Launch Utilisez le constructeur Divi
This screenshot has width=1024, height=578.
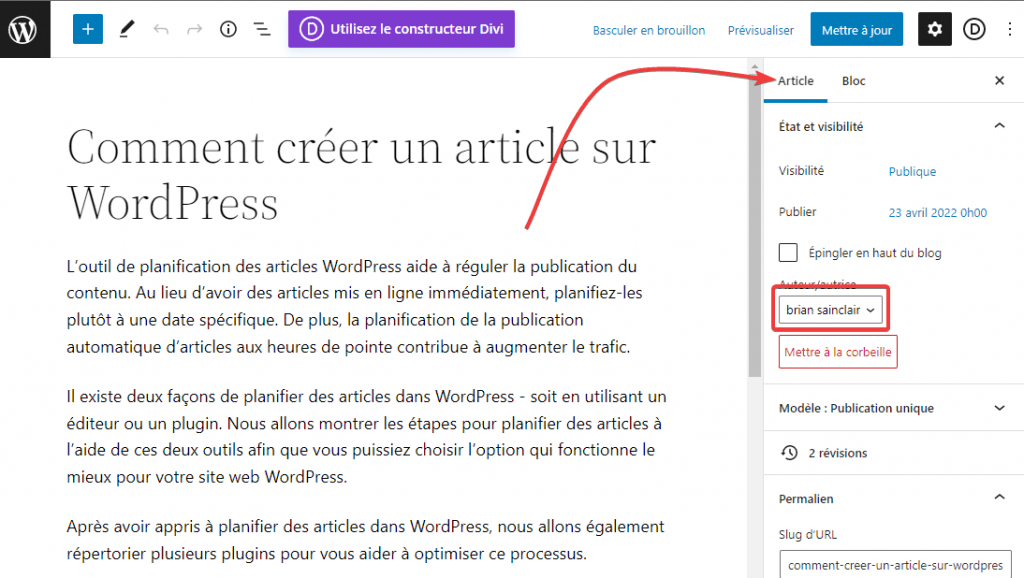point(401,29)
